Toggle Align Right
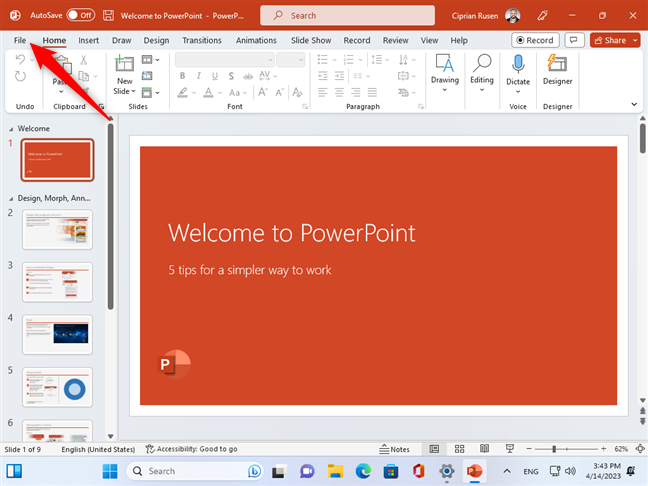Screen dimensions: 648x486 [x=355, y=92]
